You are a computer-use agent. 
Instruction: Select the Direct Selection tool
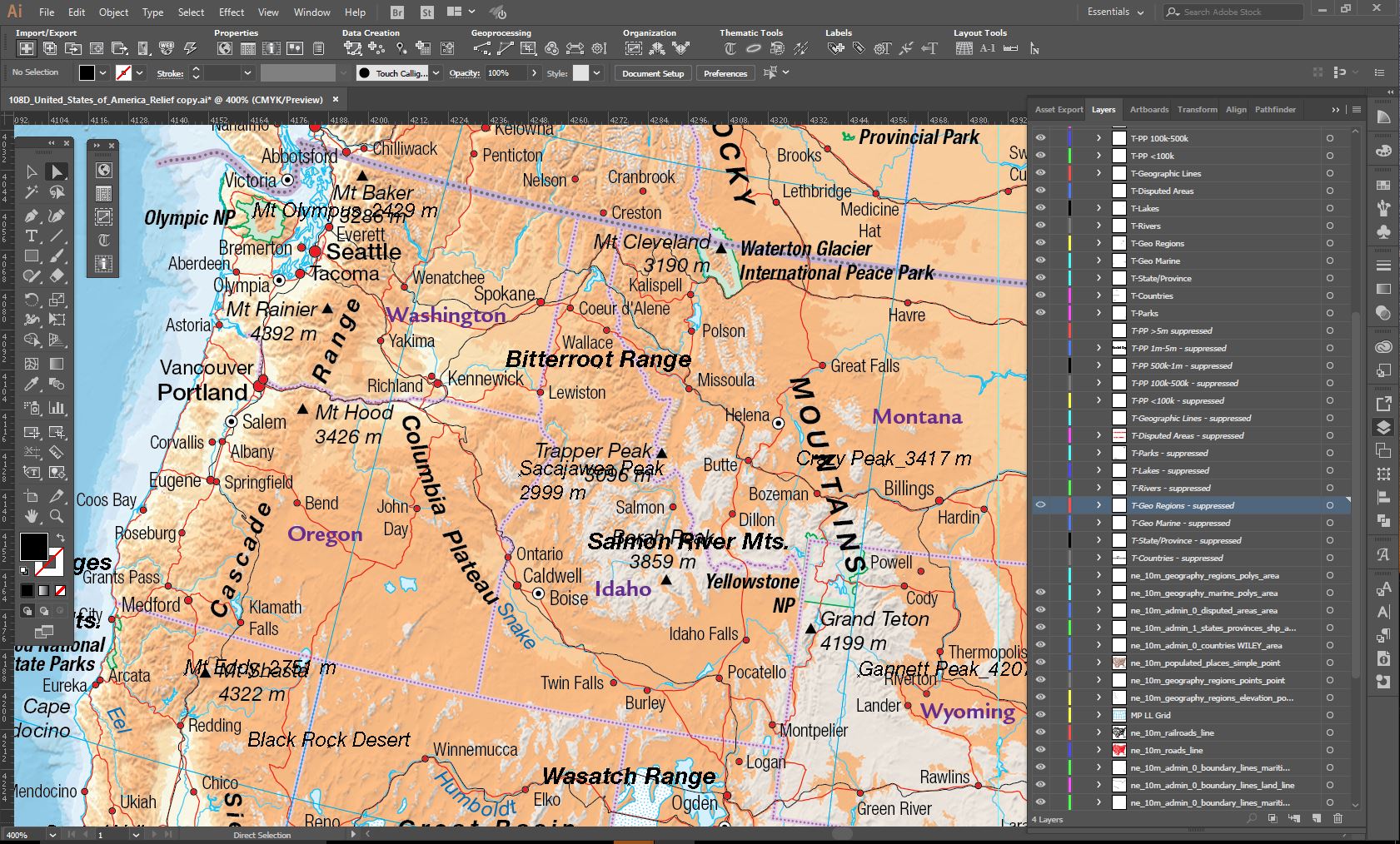[x=57, y=171]
